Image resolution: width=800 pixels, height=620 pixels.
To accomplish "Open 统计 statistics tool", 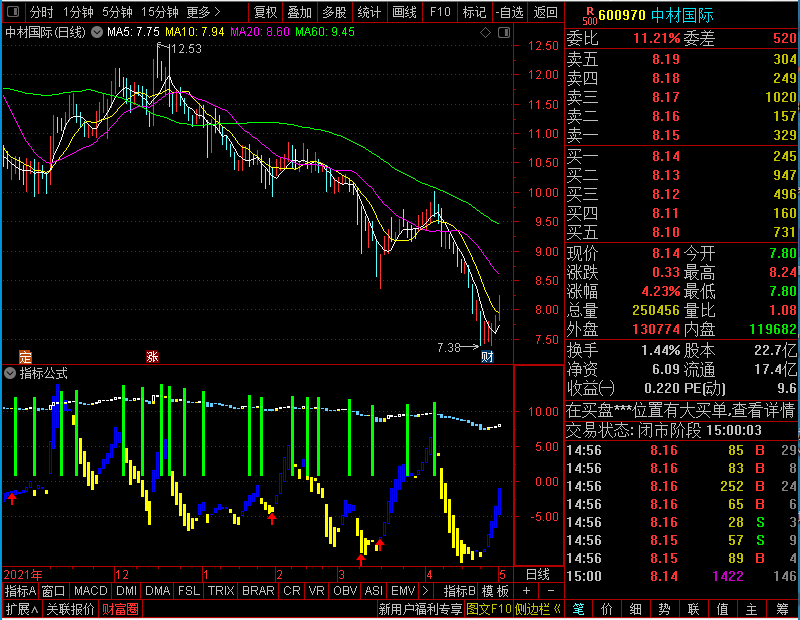I will [369, 12].
